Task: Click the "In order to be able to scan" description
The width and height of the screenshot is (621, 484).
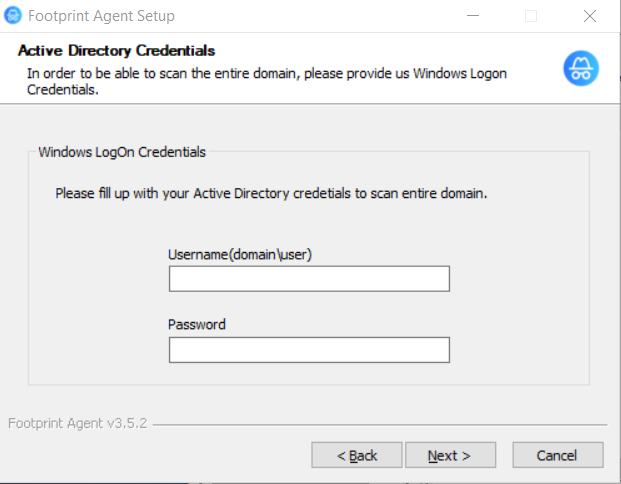Action: click(267, 81)
